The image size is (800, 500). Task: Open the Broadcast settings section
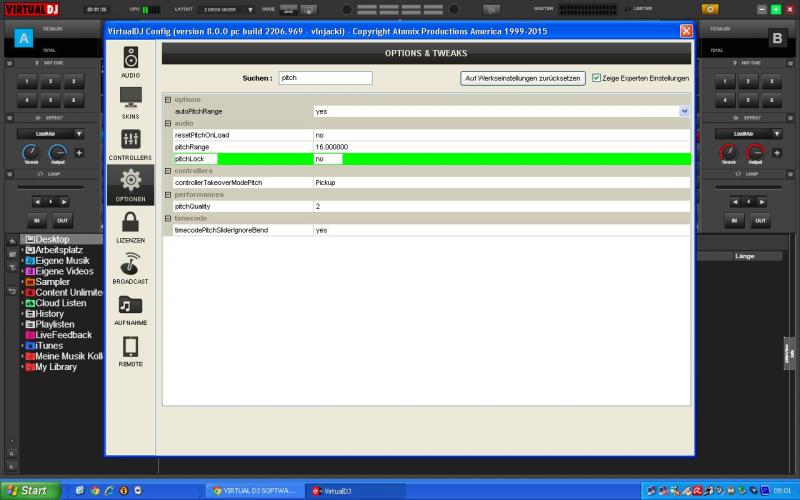tap(130, 268)
